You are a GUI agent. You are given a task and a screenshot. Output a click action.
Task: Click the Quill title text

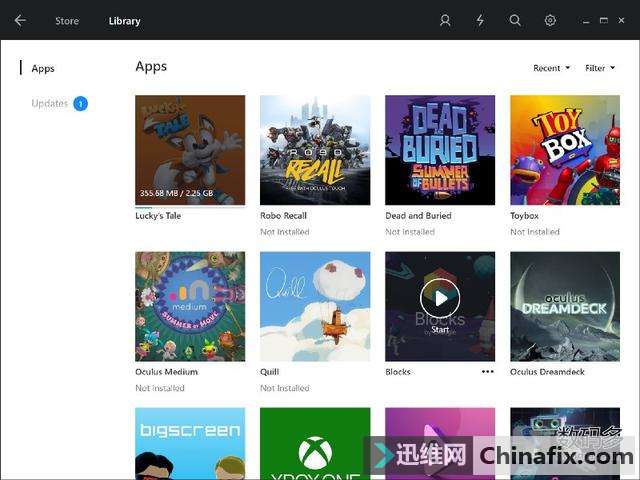(x=269, y=372)
